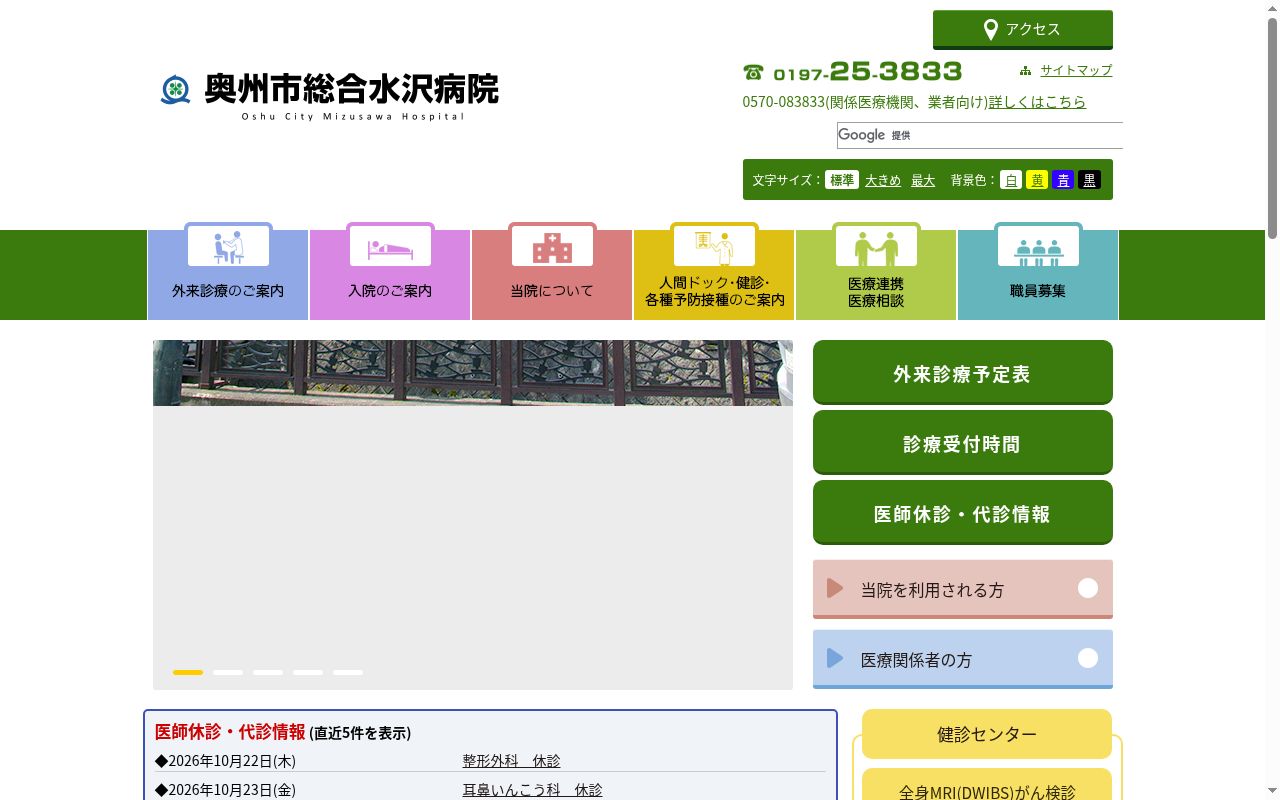Follow the 詳しくはこちら link

pyautogui.click(x=1037, y=102)
